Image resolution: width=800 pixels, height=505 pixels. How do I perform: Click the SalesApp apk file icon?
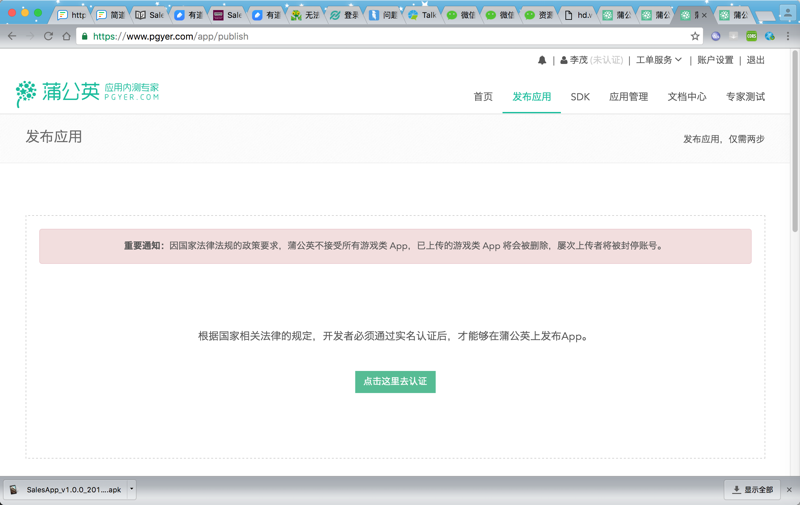[x=14, y=490]
